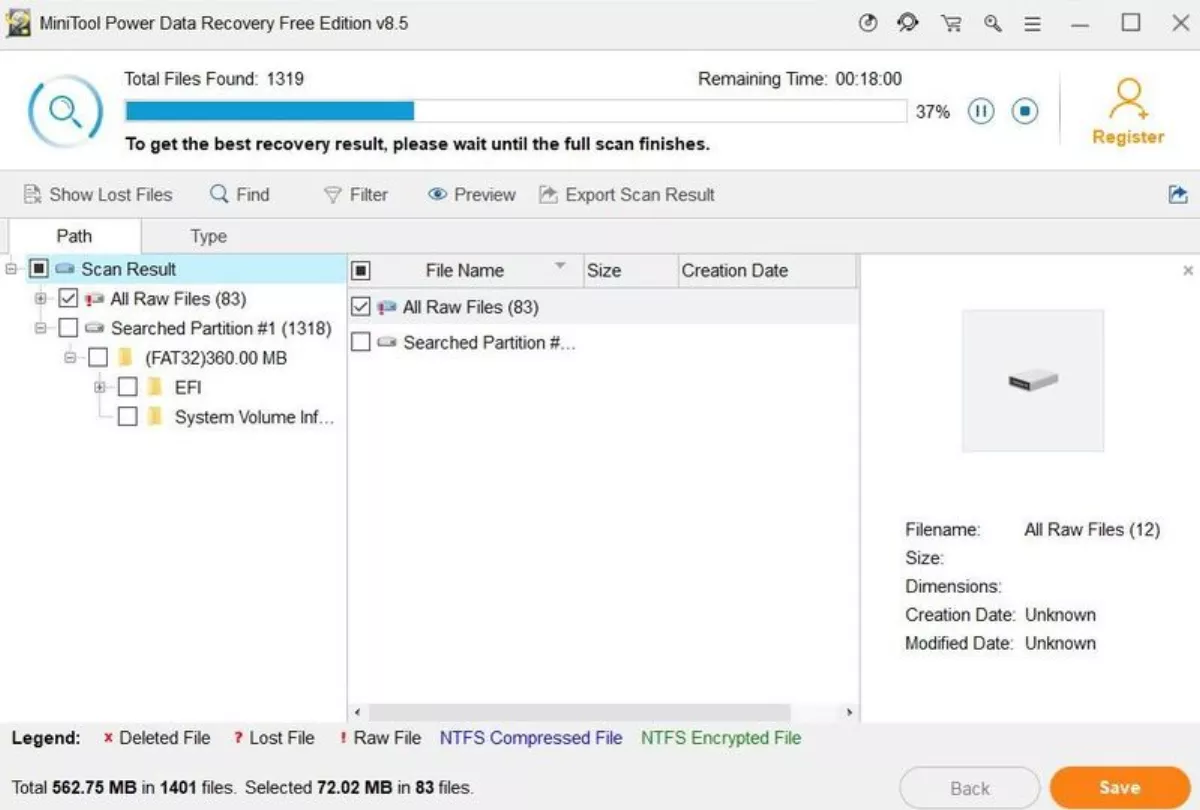
Task: Select the Searched Partition #… row label in the file list
Action: tap(489, 343)
